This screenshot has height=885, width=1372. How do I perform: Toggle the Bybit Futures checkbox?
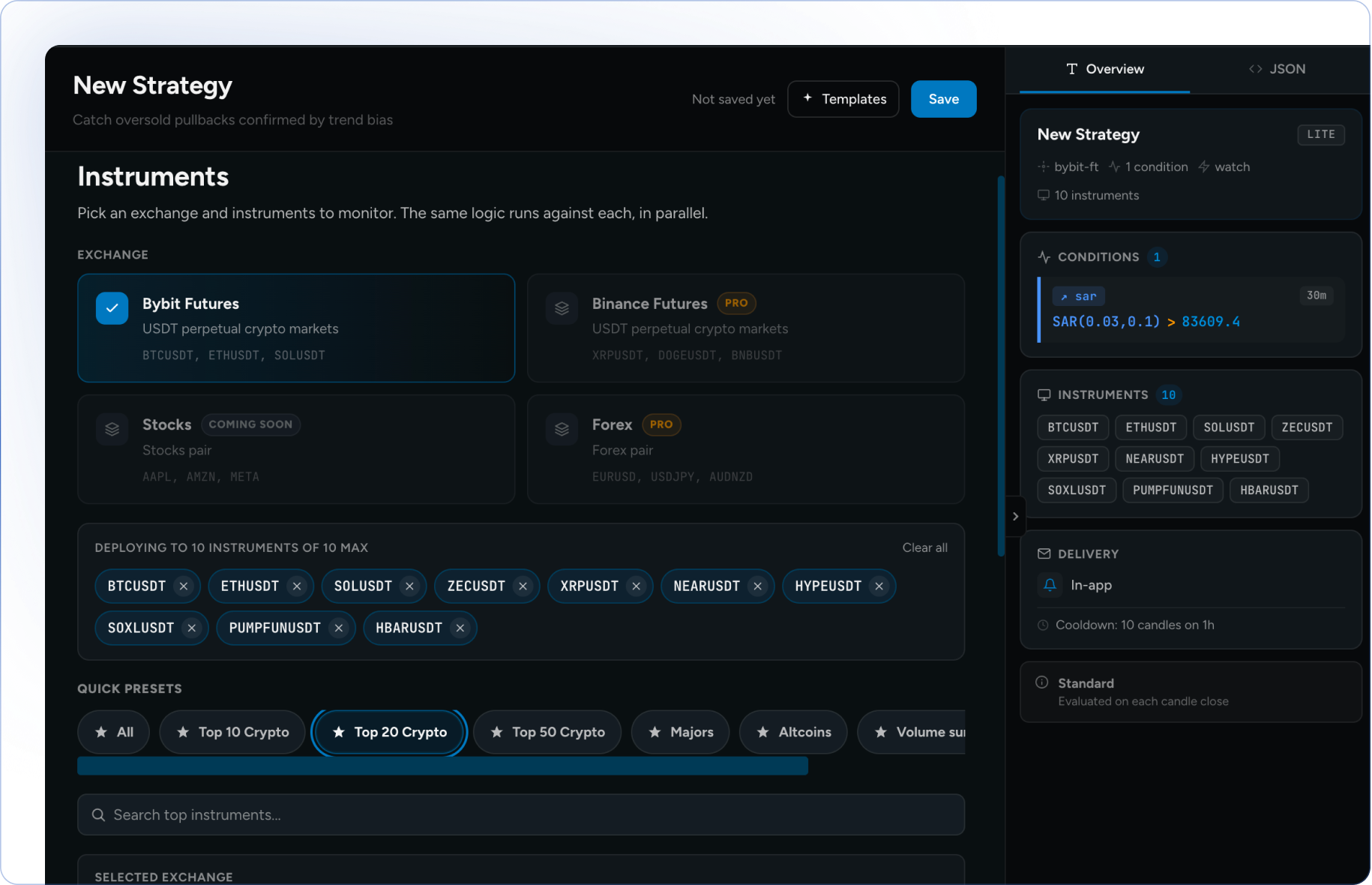112,308
